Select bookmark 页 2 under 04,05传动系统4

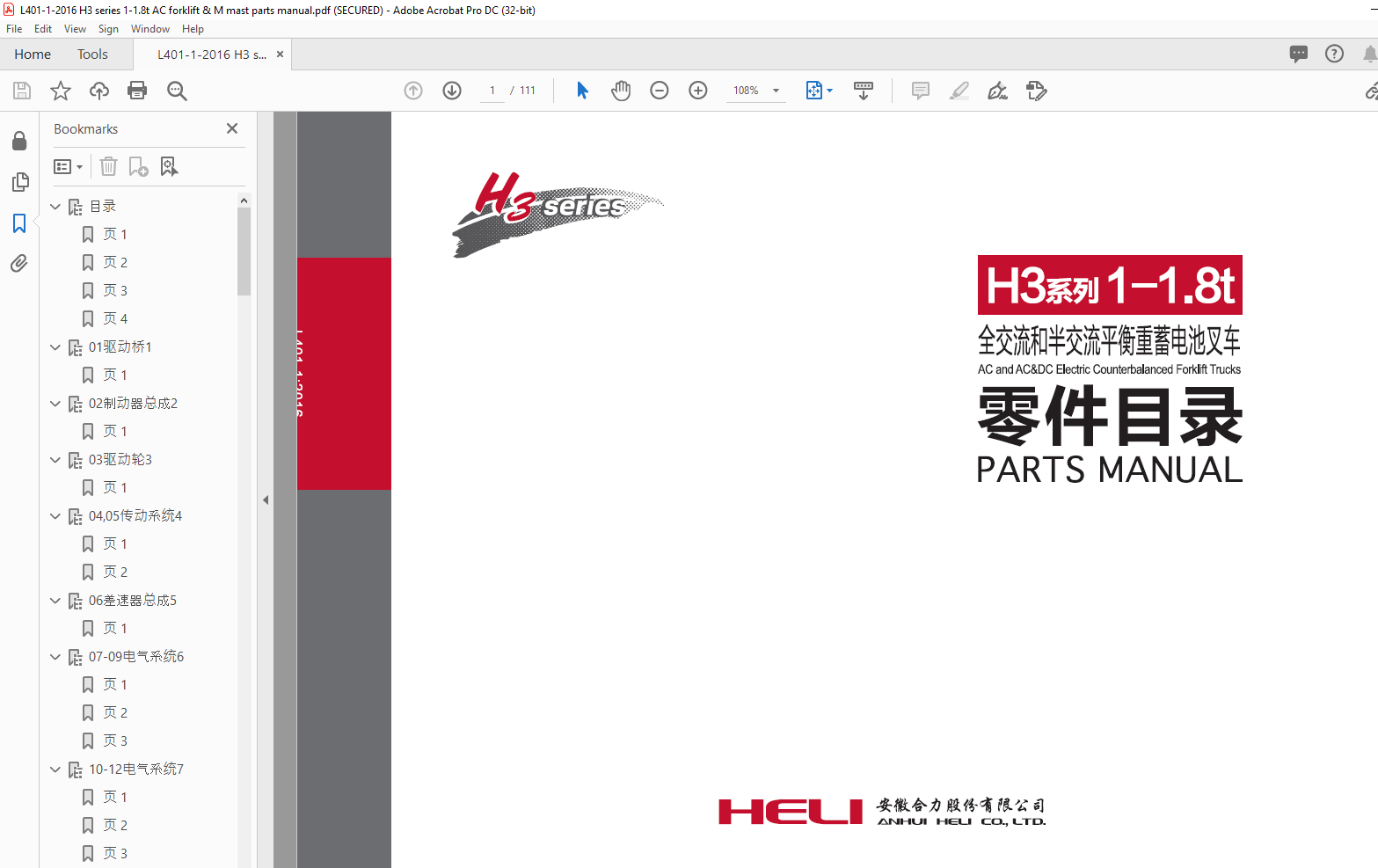click(x=115, y=572)
